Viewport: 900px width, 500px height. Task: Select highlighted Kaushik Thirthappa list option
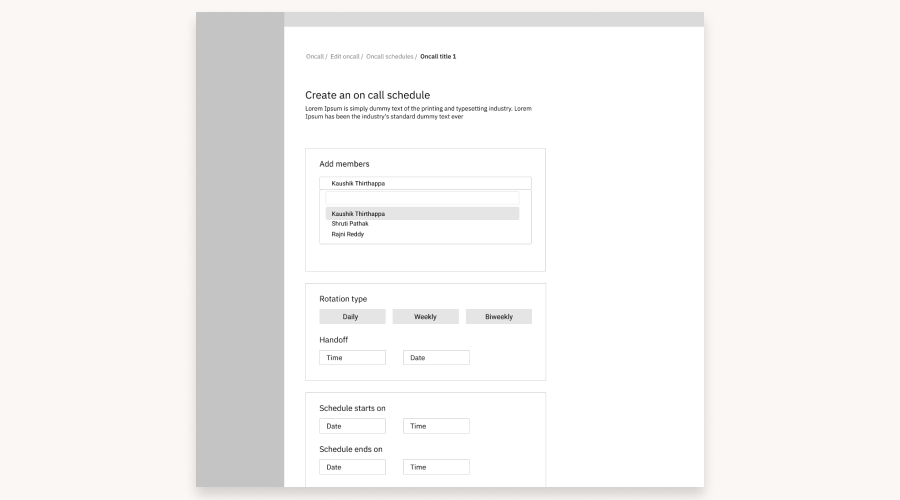422,214
